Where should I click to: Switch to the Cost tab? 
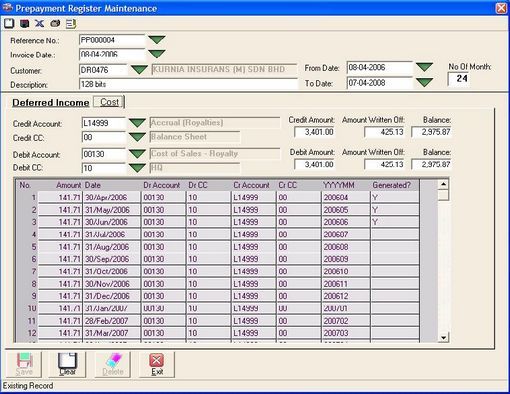pyautogui.click(x=109, y=102)
